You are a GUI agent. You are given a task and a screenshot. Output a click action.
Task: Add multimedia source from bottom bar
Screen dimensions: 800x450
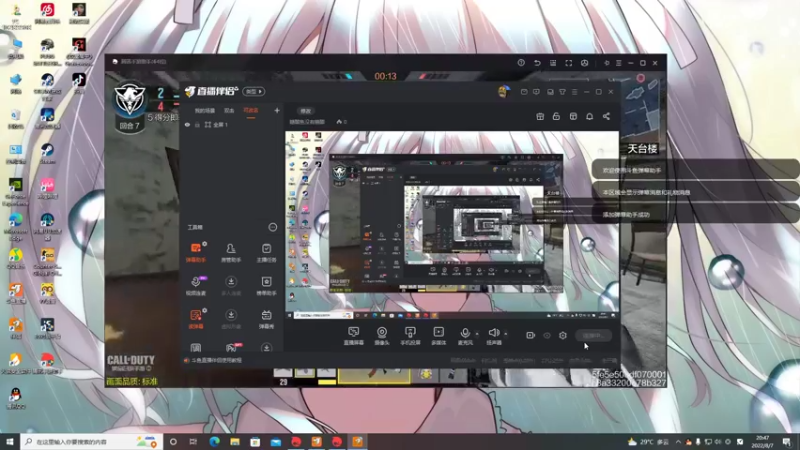coord(438,336)
